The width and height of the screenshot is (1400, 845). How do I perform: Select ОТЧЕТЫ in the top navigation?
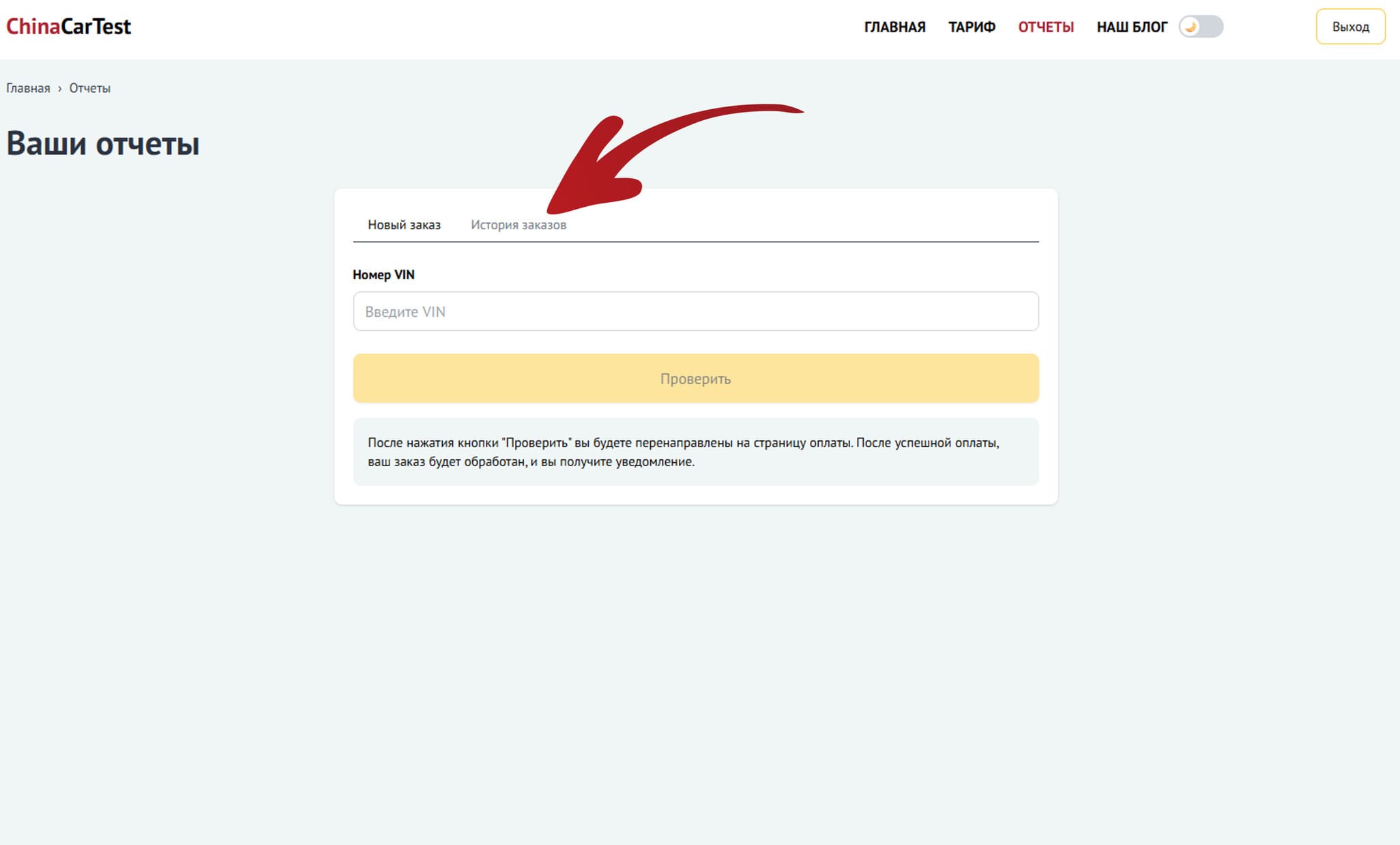click(1046, 27)
